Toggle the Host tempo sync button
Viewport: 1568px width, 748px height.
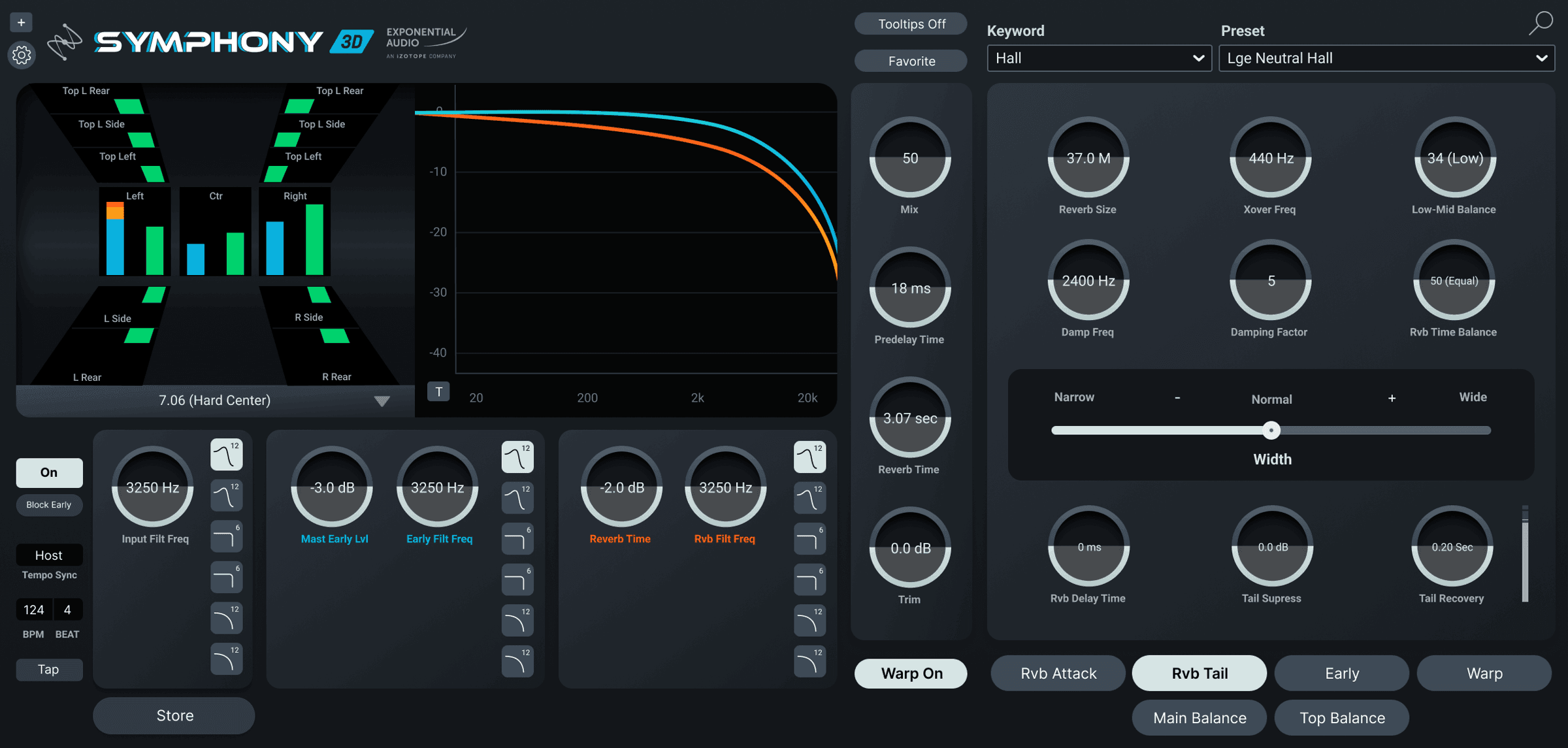pyautogui.click(x=49, y=555)
